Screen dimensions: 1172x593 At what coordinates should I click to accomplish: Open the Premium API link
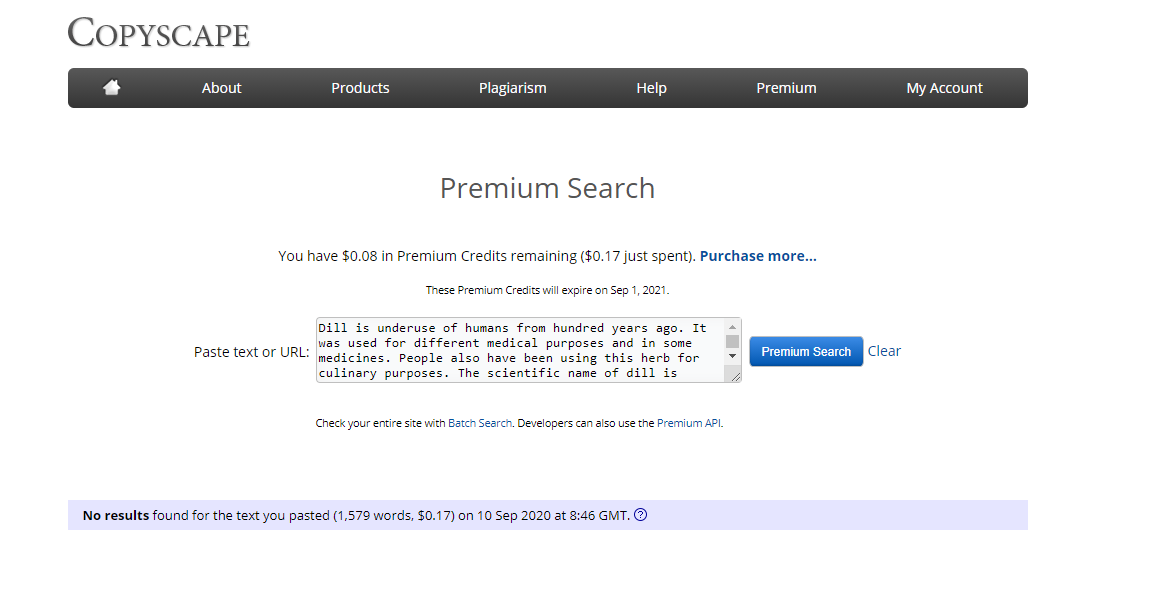point(689,423)
